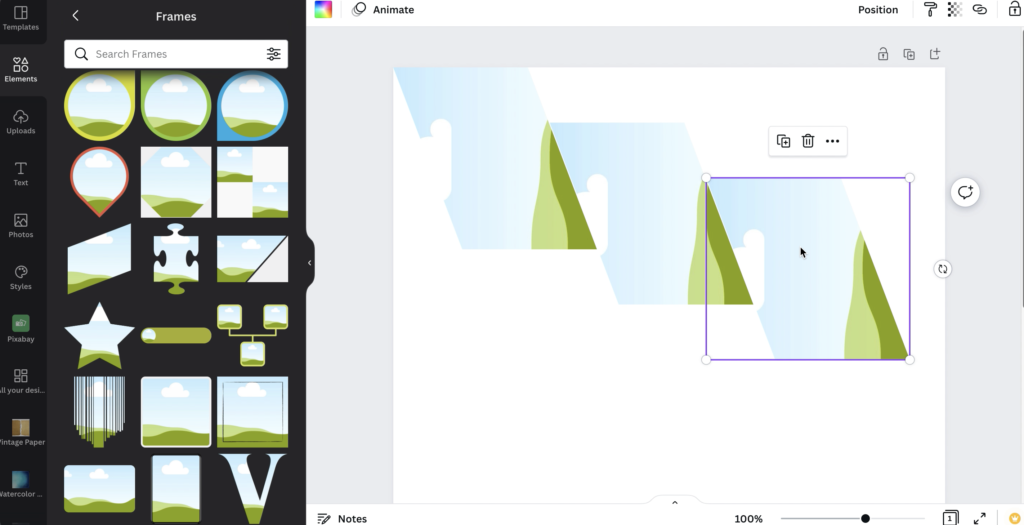Select the vertical stripes frame

pos(99,412)
